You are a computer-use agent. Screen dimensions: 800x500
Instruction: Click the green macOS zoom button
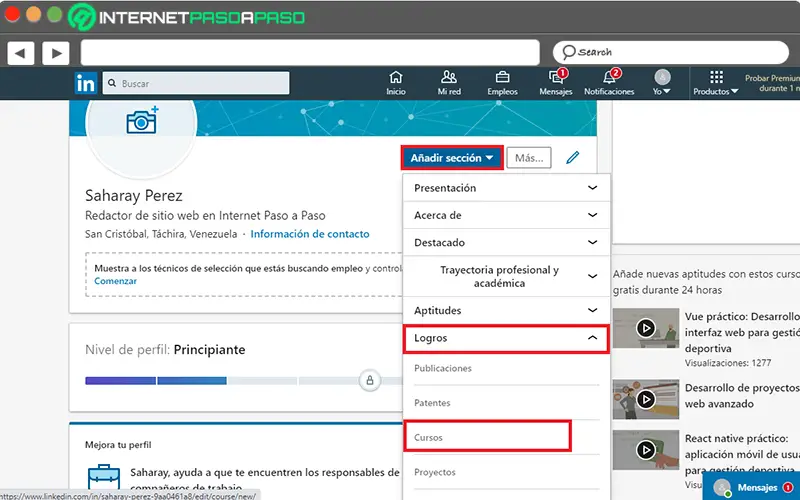(55, 14)
